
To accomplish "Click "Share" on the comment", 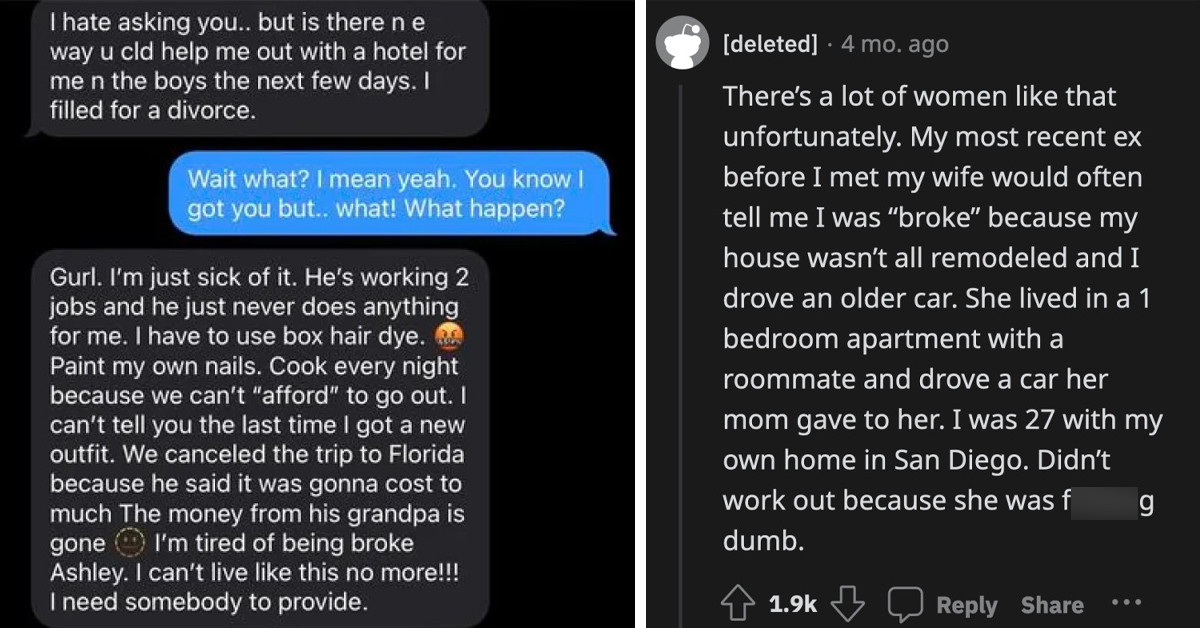I will 1052,604.
